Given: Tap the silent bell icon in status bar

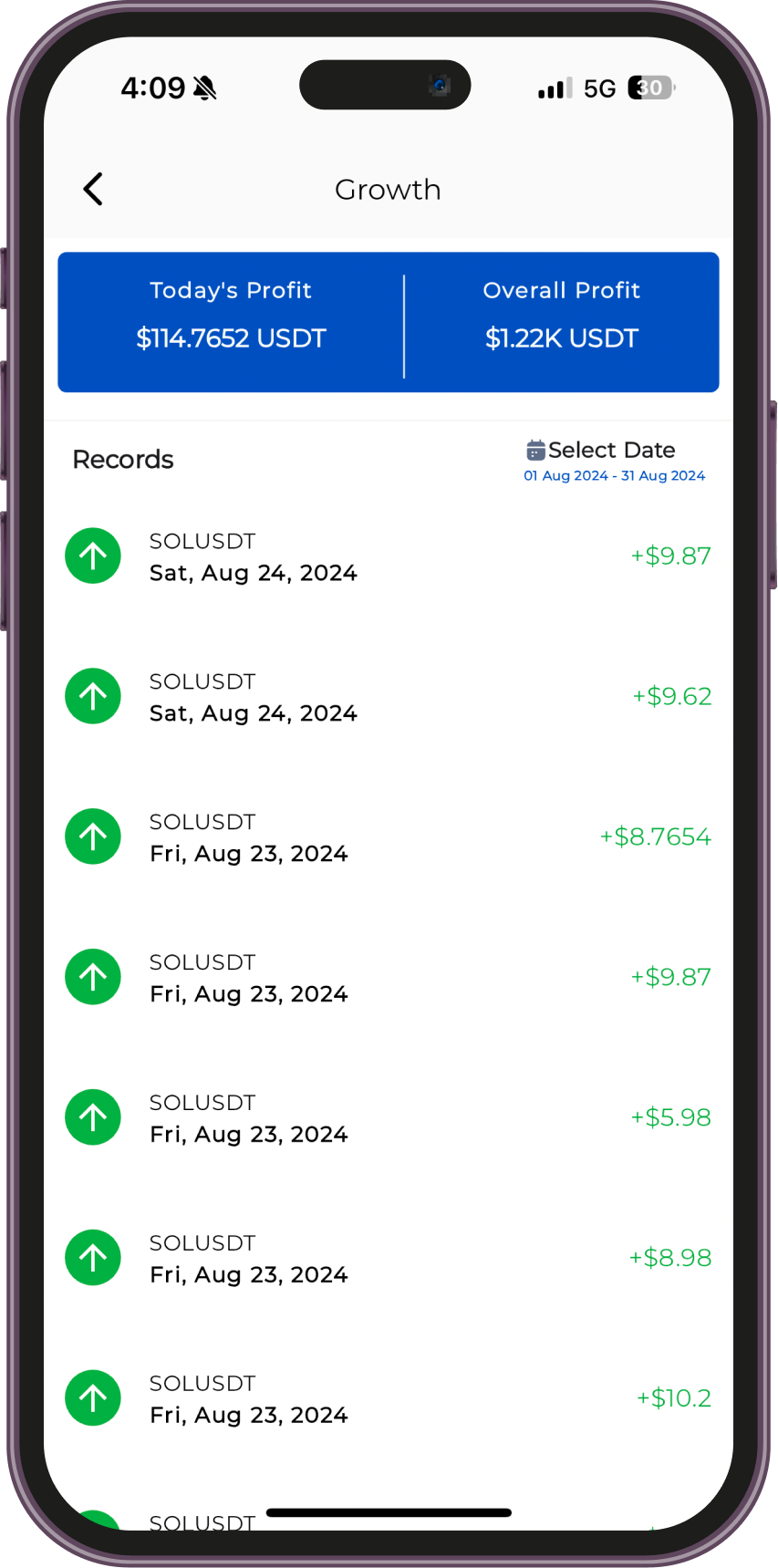Looking at the screenshot, I should coord(205,88).
